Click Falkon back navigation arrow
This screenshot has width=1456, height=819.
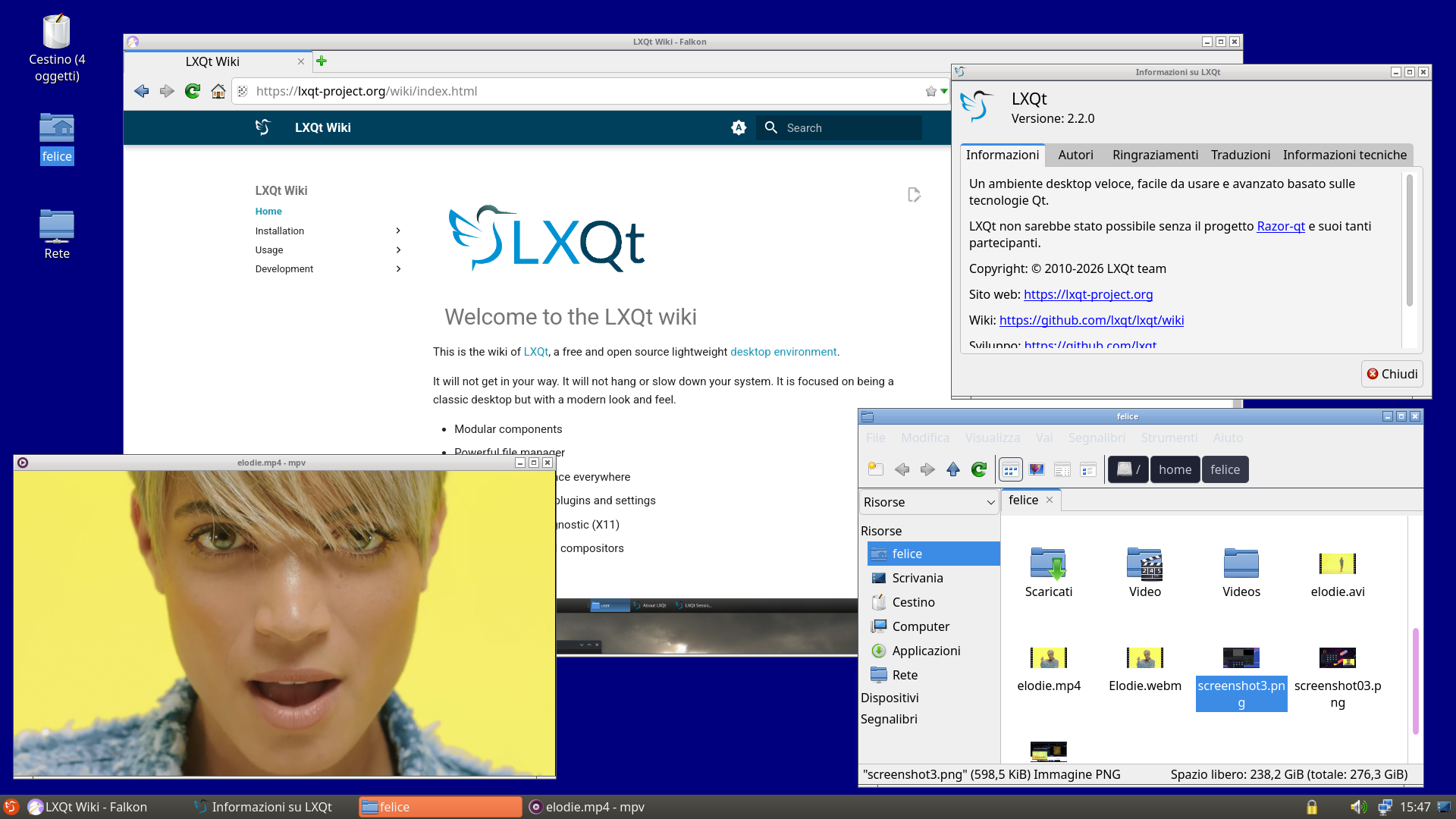(x=142, y=91)
